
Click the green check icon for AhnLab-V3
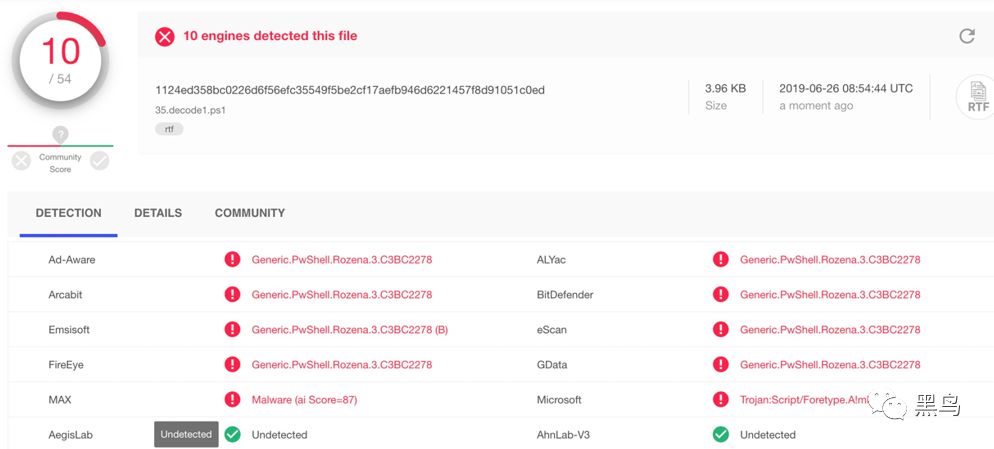click(720, 435)
